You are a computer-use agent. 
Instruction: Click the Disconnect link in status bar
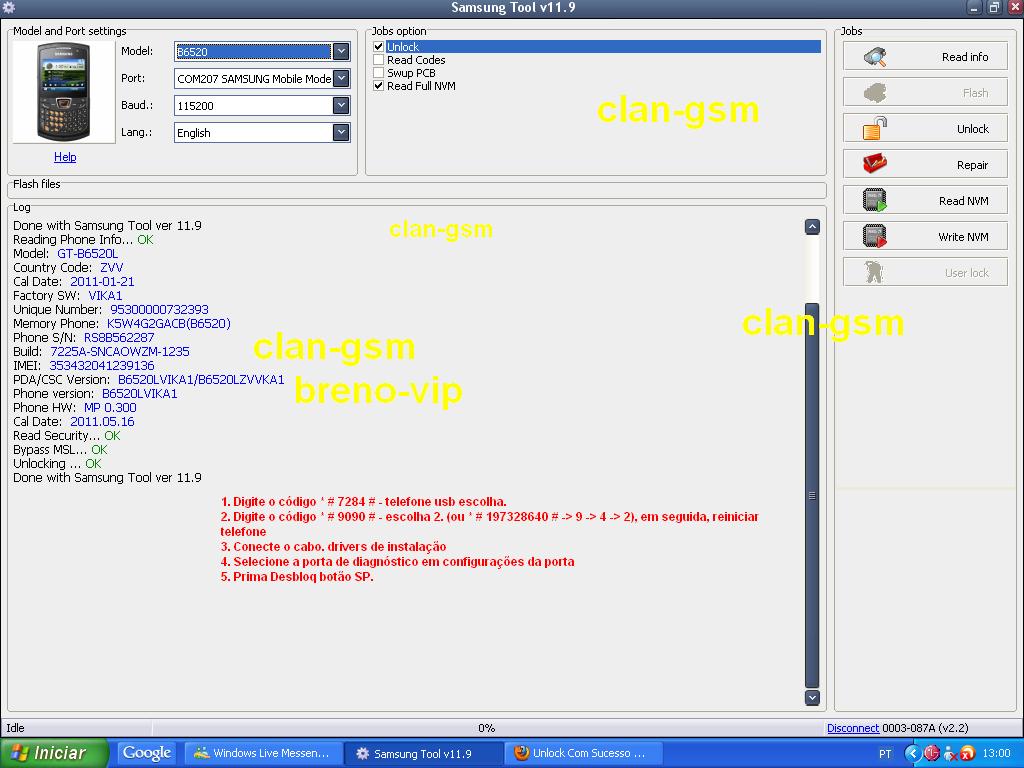coord(852,728)
